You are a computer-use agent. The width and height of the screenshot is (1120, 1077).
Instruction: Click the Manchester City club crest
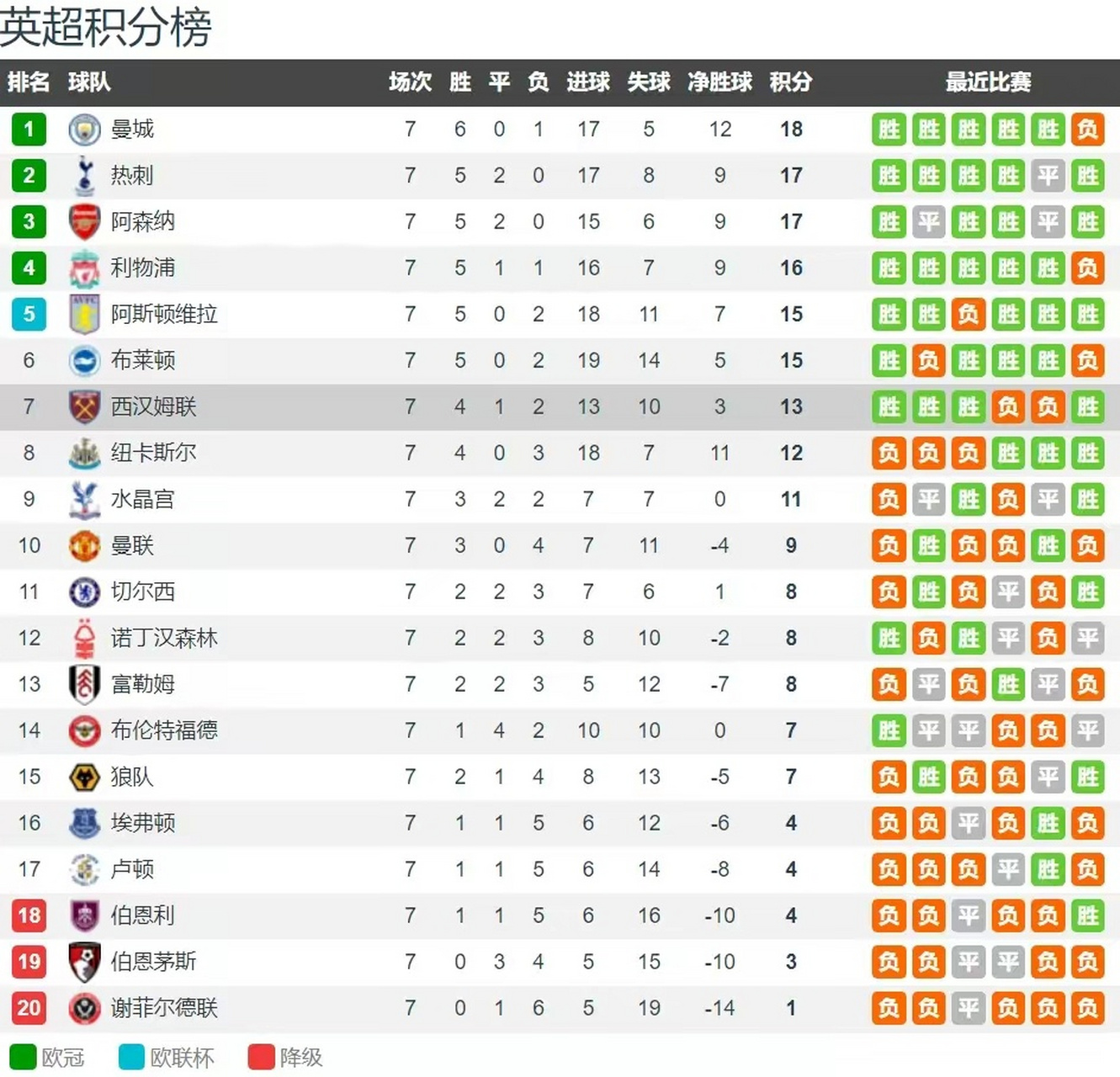point(84,130)
